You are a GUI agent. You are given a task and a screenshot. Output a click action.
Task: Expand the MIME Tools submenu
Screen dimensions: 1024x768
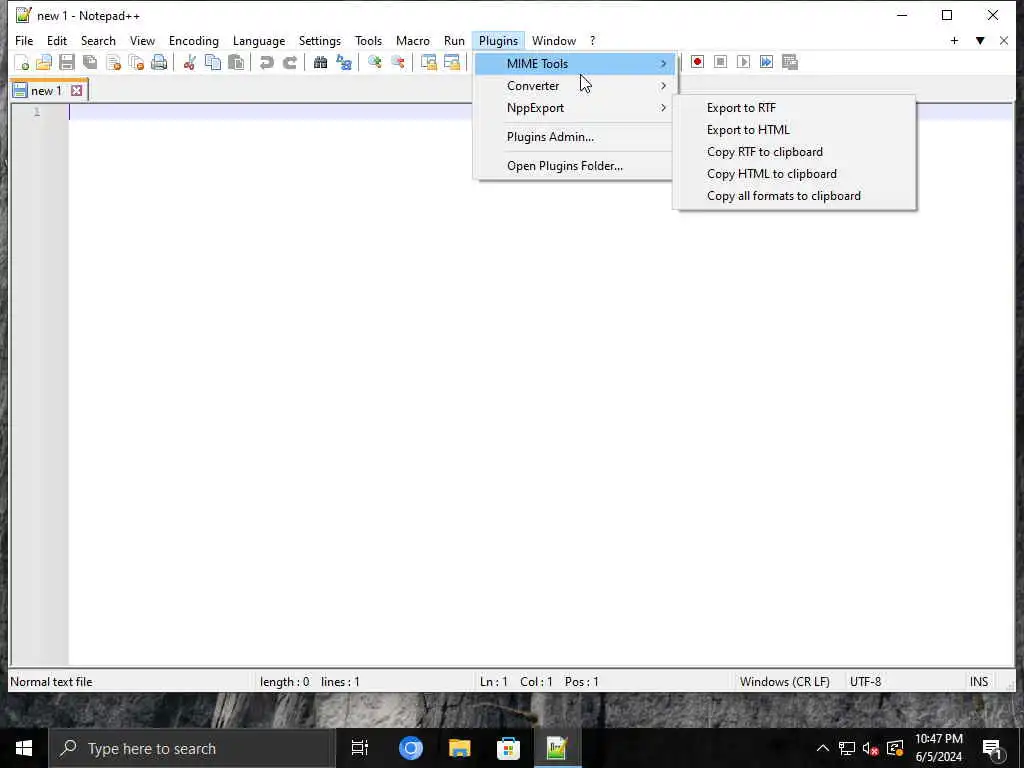pyautogui.click(x=574, y=64)
